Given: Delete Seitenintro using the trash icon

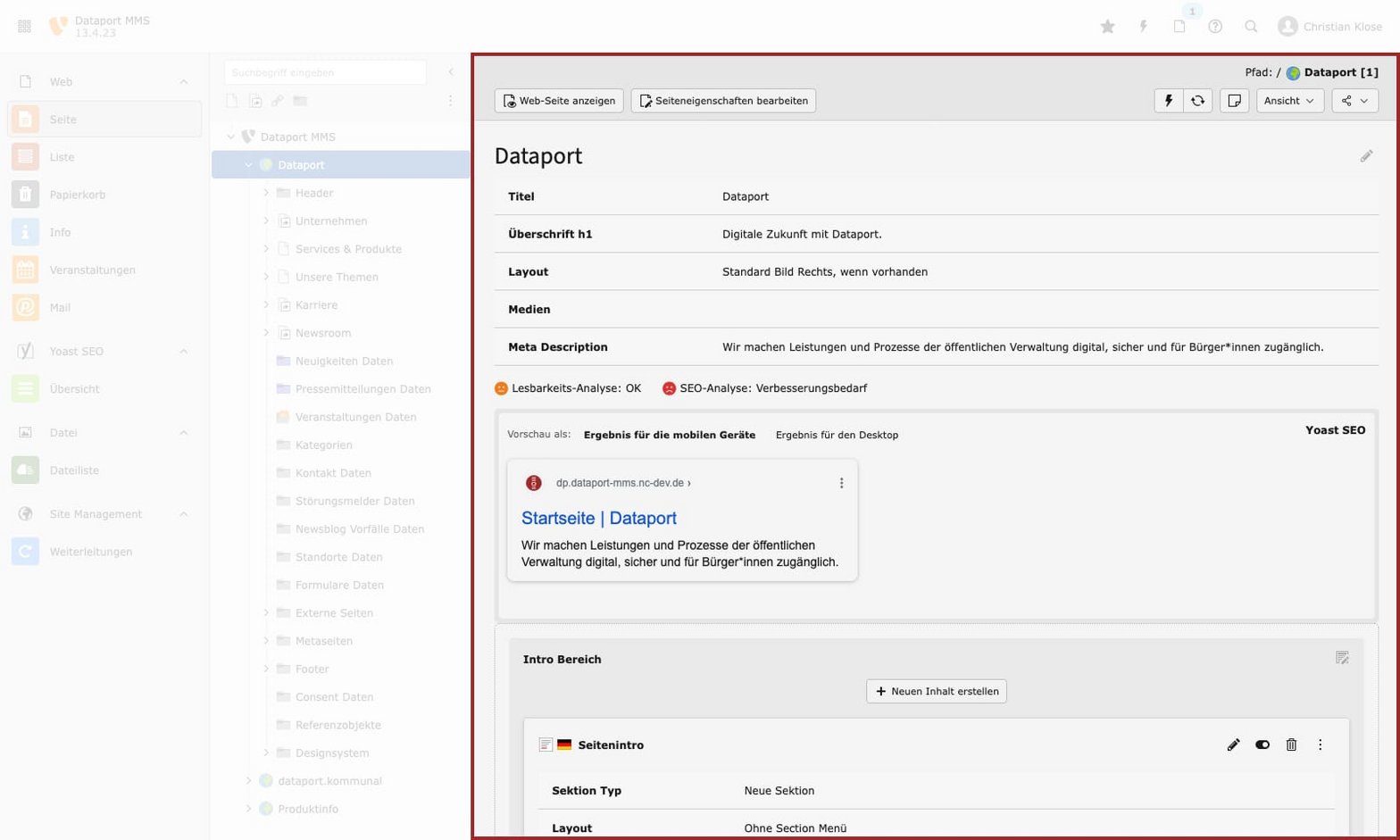Looking at the screenshot, I should point(1291,744).
